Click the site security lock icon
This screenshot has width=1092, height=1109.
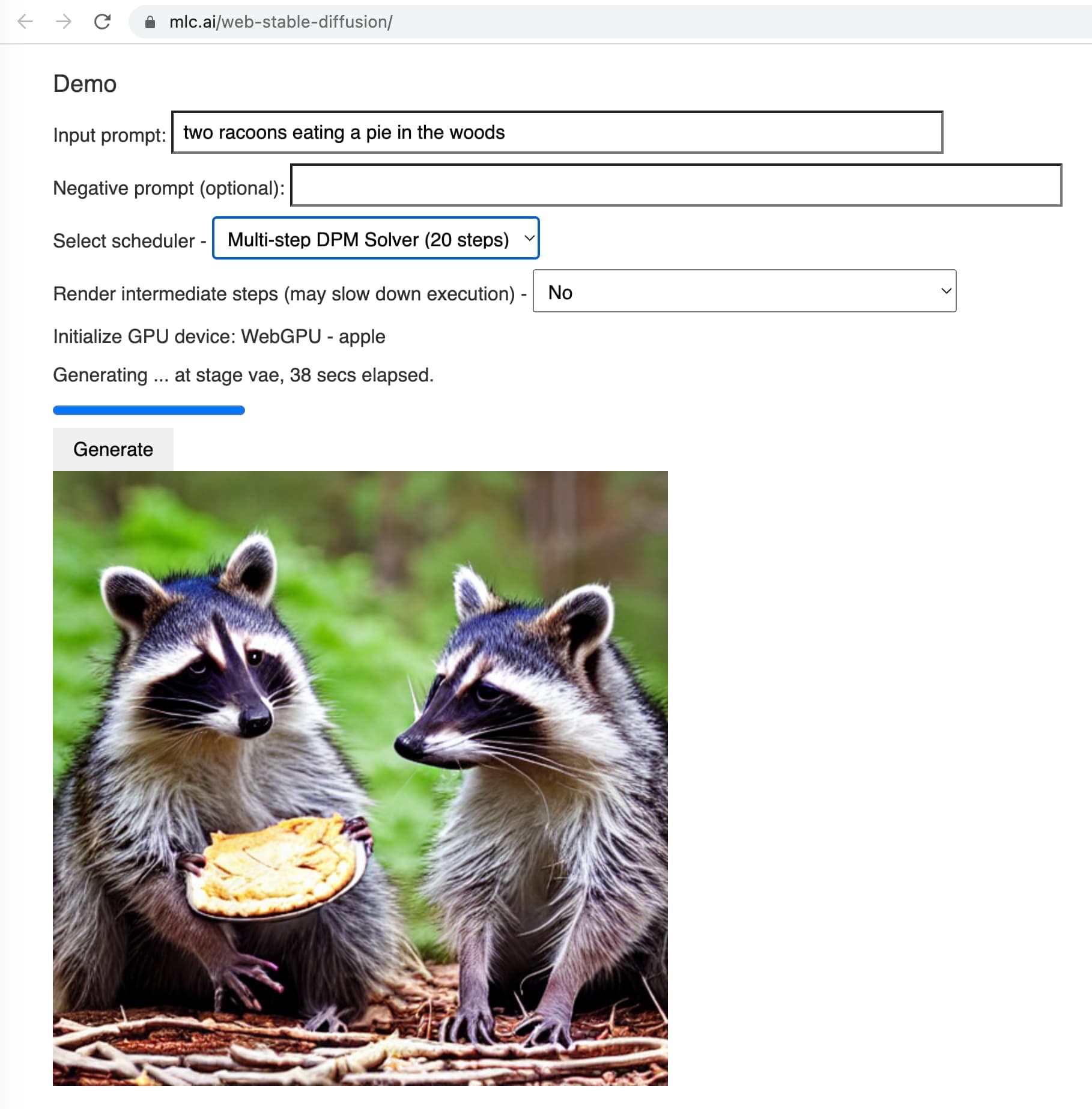[150, 22]
